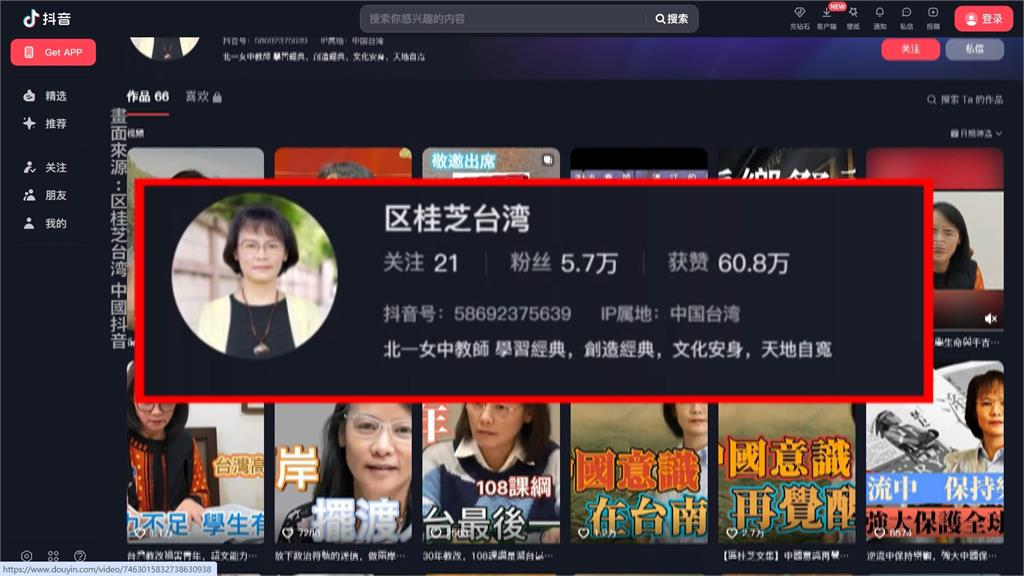Click the red 登录 login button
This screenshot has width=1024, height=576.
click(x=984, y=19)
